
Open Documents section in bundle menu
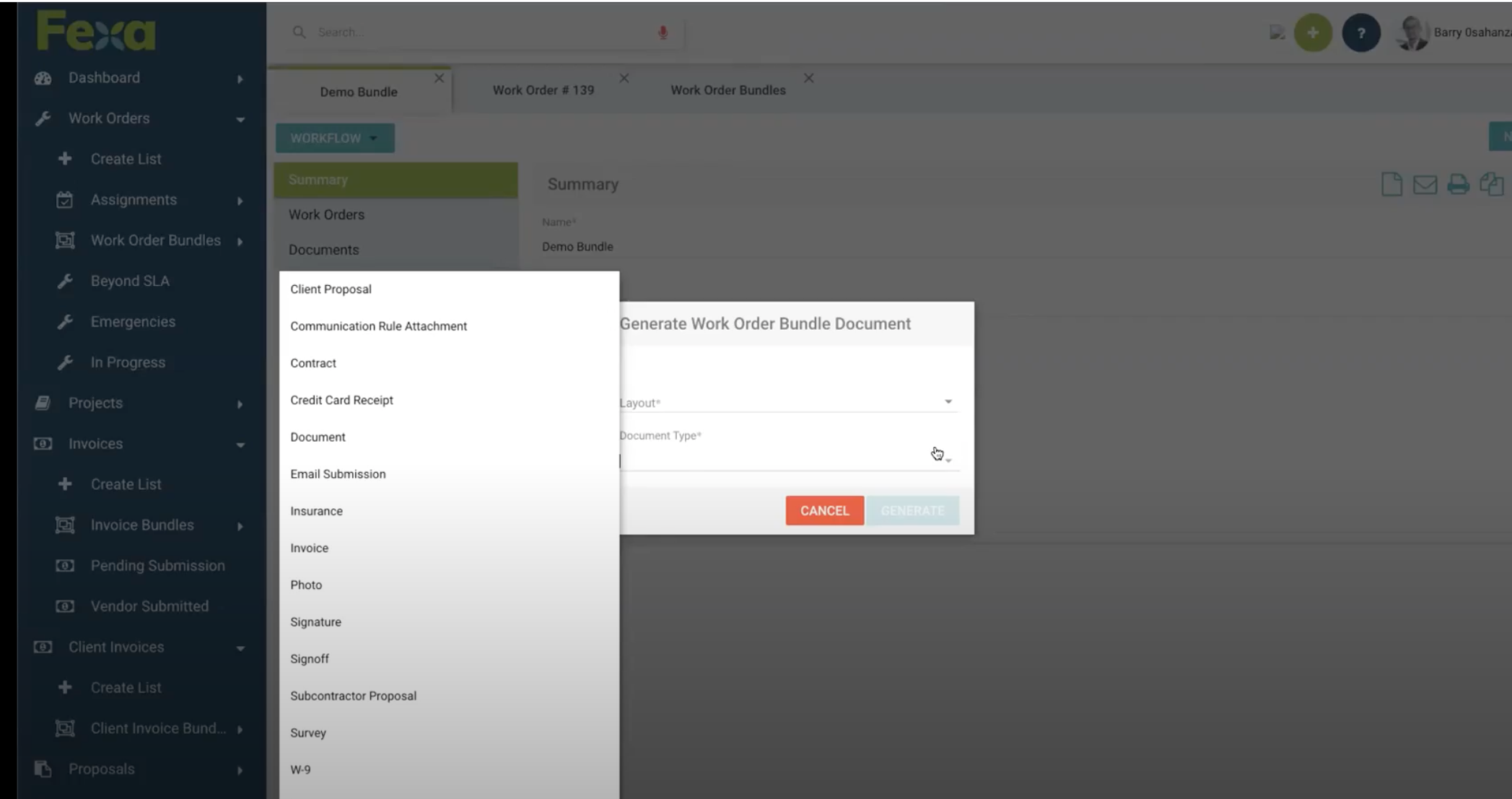pos(323,250)
